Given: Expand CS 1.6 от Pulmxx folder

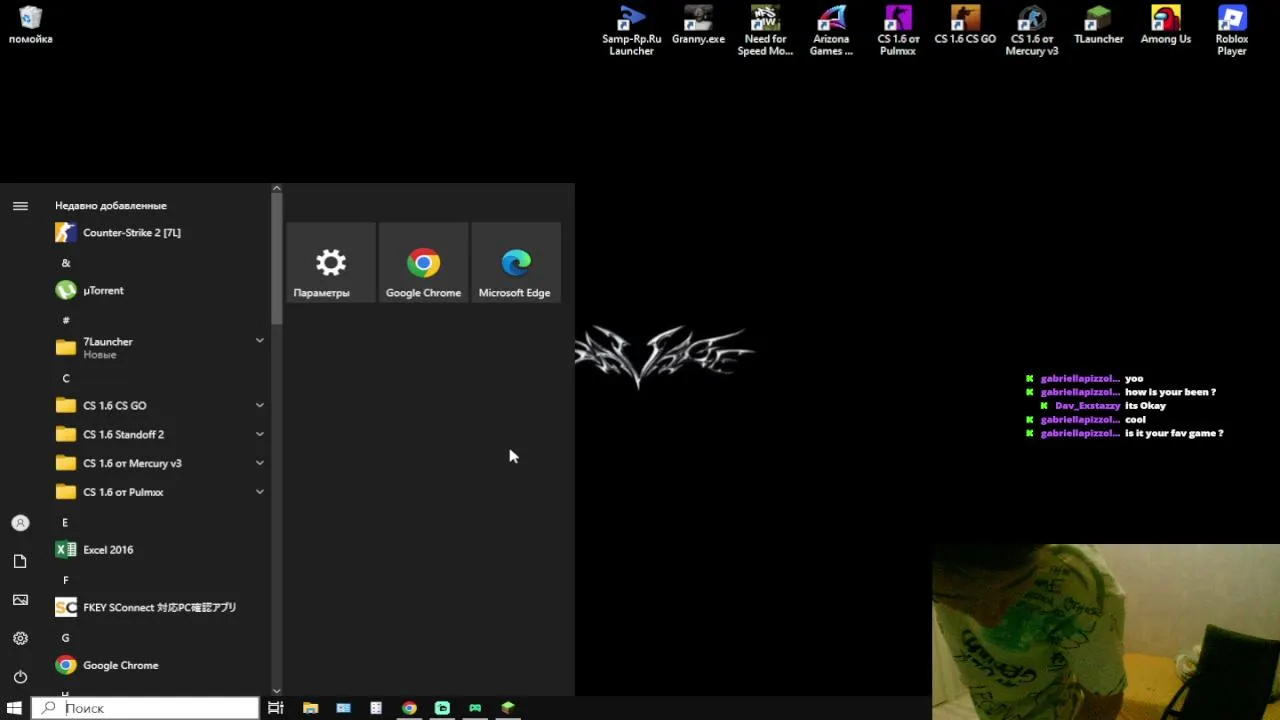Looking at the screenshot, I should 160,492.
